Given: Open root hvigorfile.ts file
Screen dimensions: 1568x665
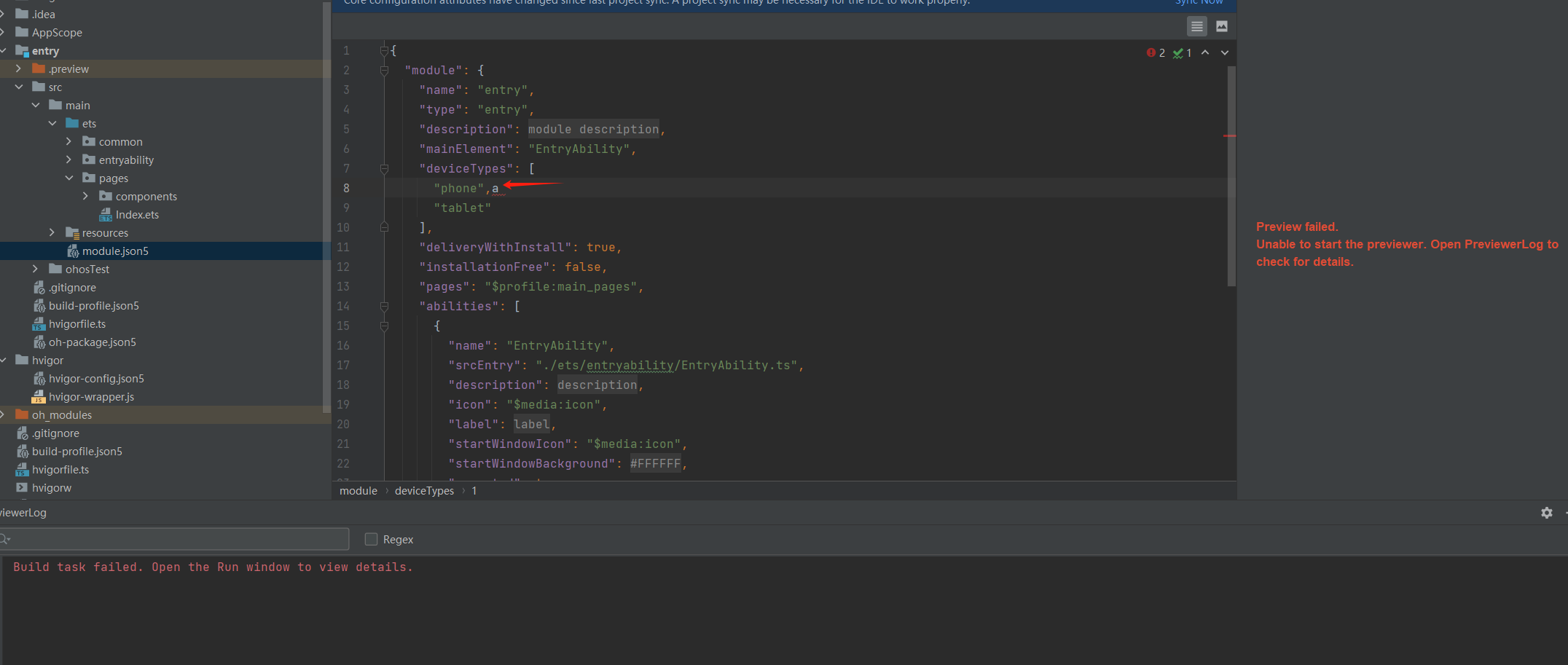Looking at the screenshot, I should point(60,470).
